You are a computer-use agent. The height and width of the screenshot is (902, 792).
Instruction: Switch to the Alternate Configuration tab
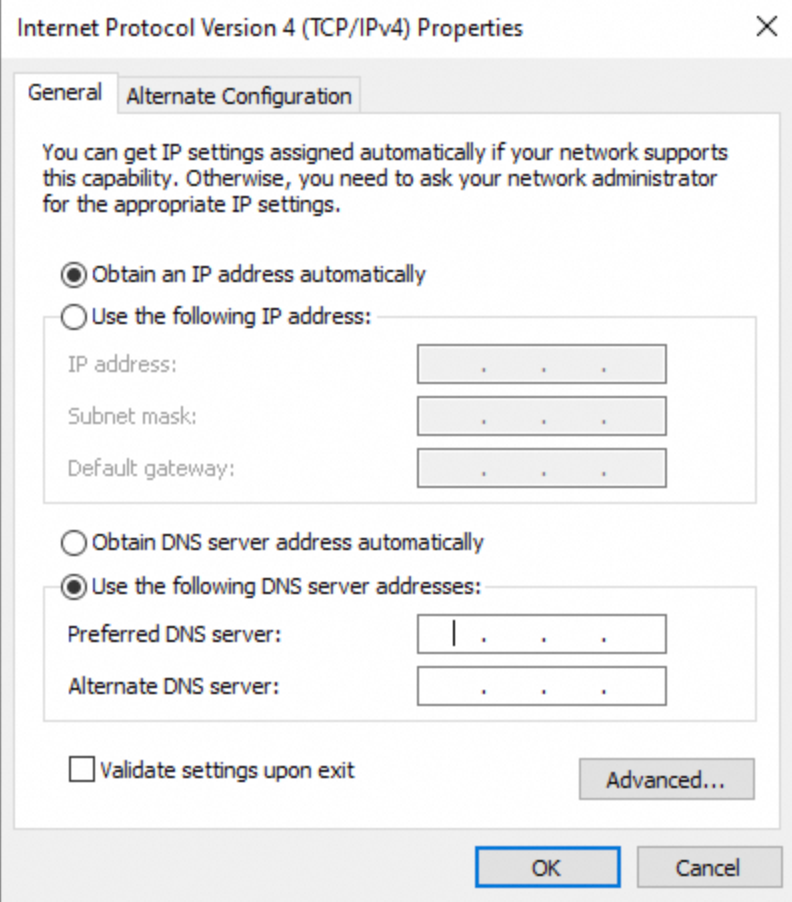point(237,96)
